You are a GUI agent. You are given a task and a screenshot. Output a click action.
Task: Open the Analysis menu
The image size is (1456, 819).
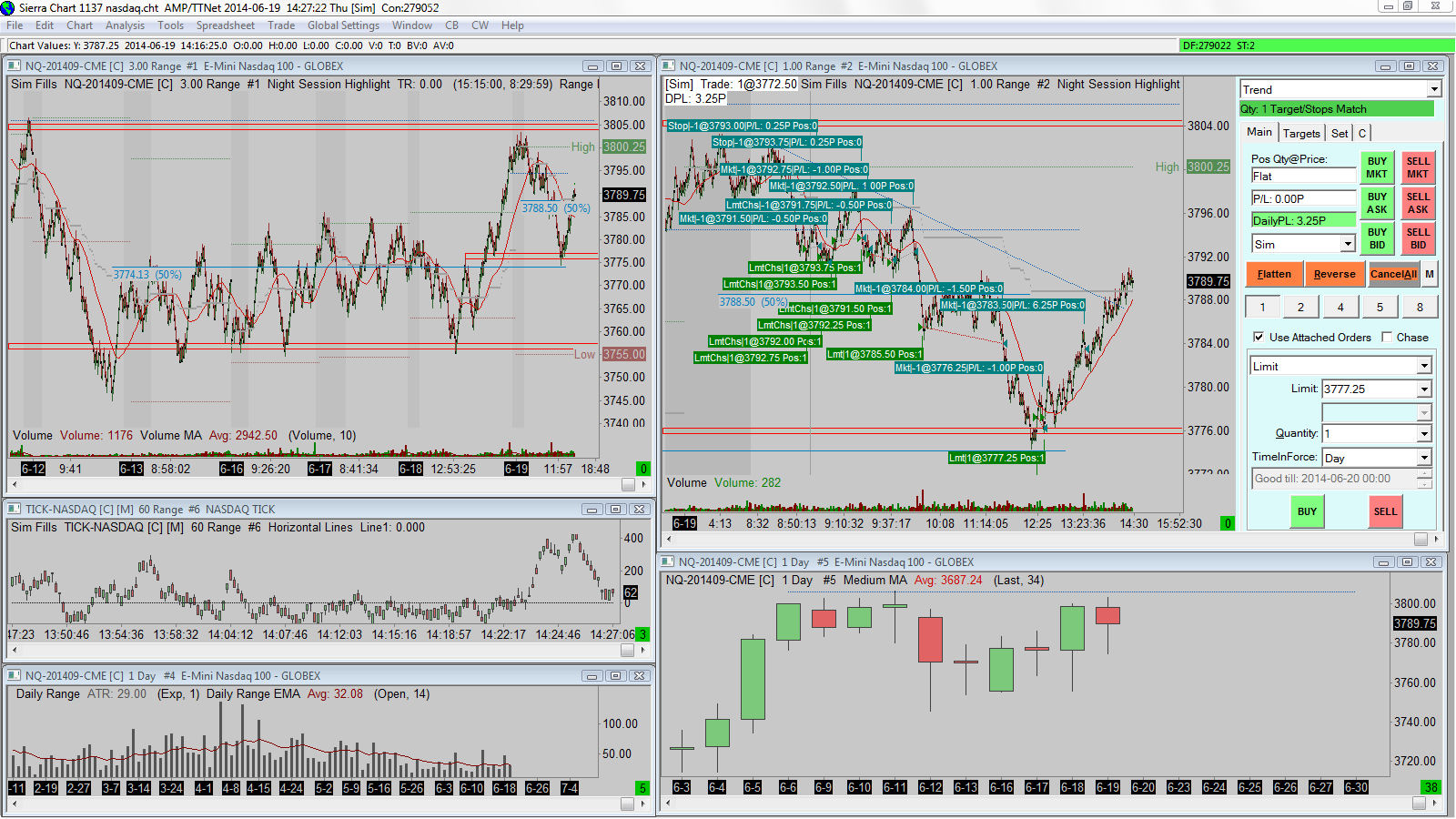point(125,25)
